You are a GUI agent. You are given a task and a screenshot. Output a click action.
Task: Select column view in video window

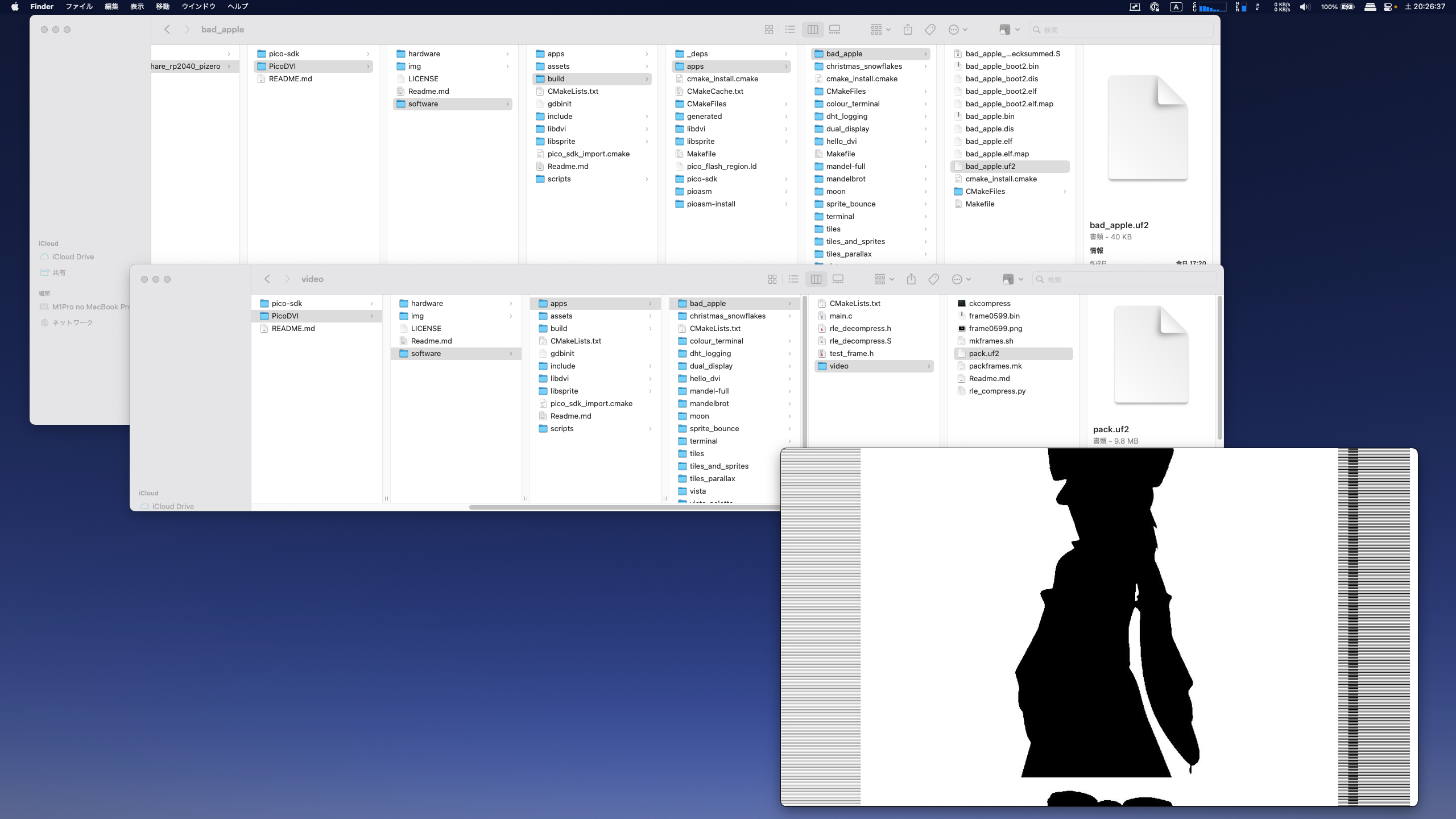[816, 279]
